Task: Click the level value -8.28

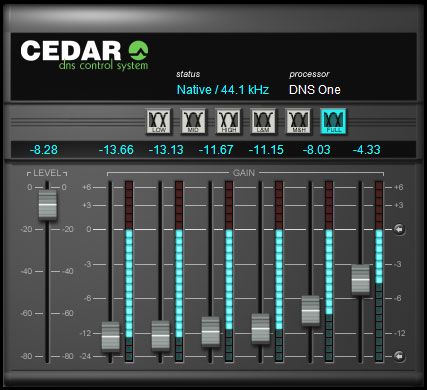Action: (x=44, y=150)
